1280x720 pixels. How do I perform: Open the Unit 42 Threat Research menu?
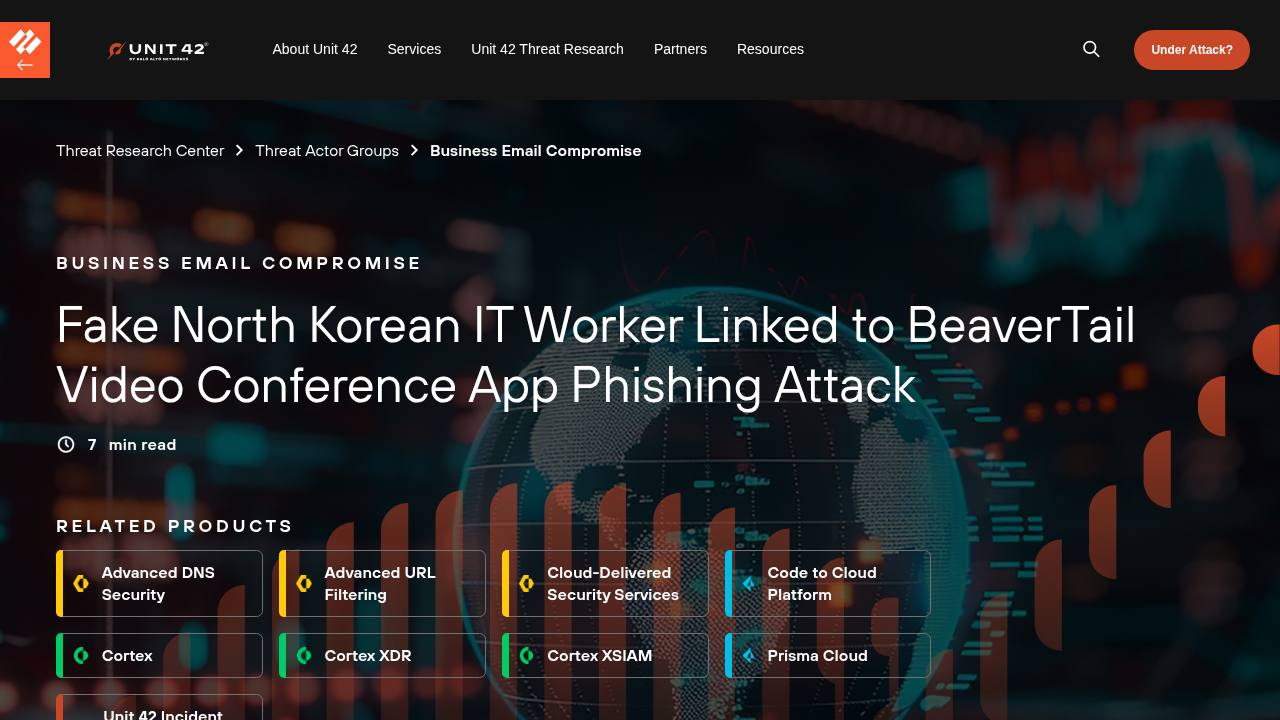[547, 49]
